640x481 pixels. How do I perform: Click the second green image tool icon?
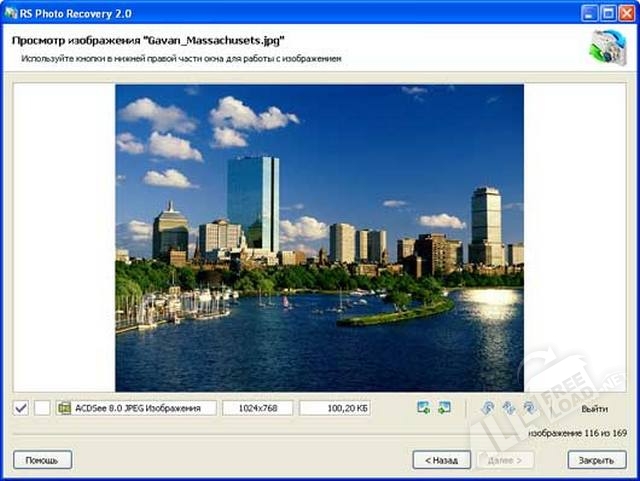444,408
